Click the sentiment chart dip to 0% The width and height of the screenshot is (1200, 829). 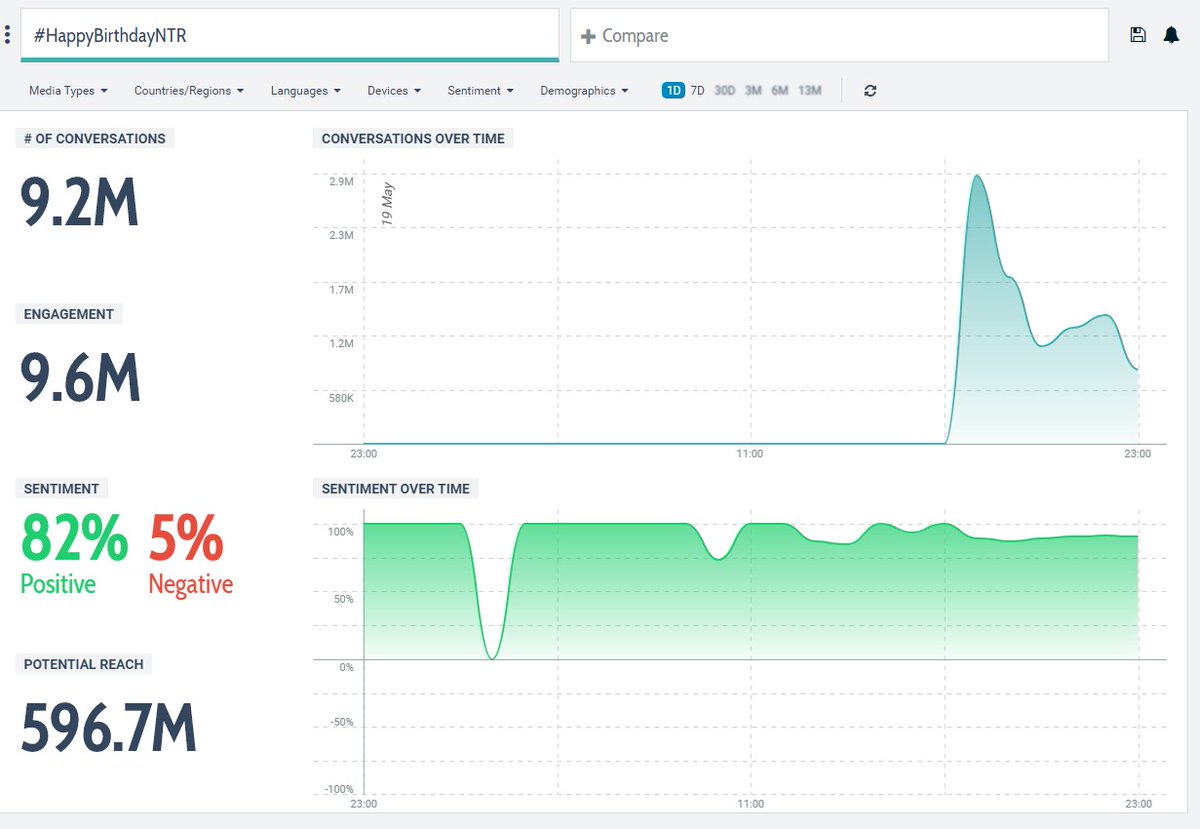(x=491, y=657)
